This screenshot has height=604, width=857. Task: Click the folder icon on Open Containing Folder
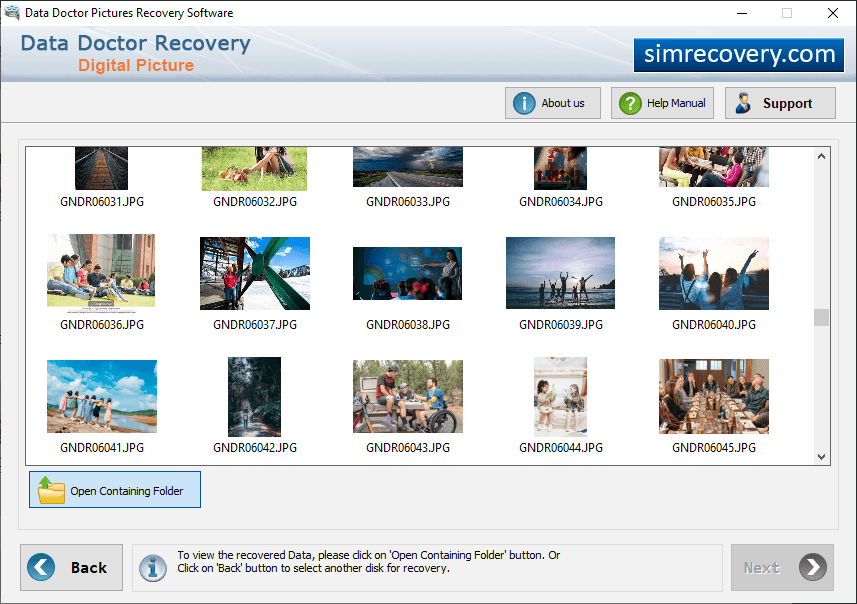pos(51,490)
